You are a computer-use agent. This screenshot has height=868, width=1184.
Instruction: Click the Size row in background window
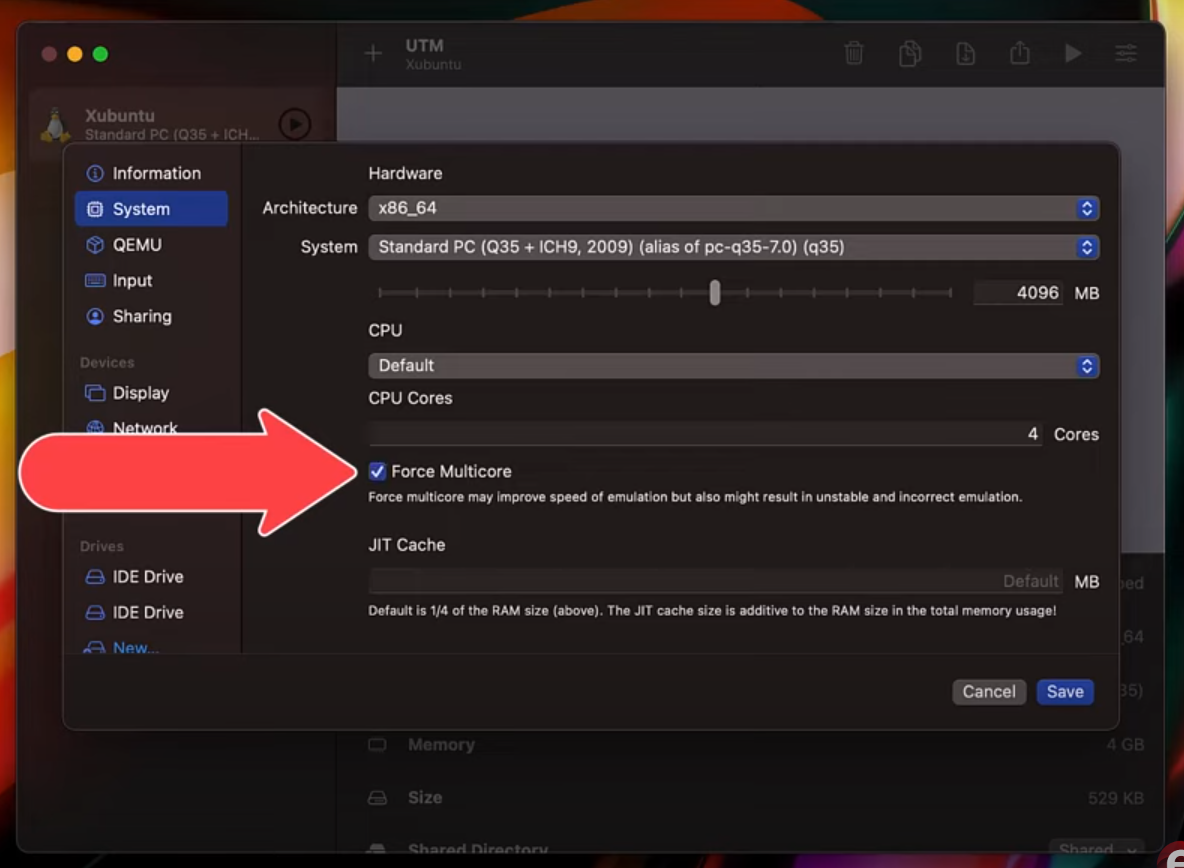(755, 798)
